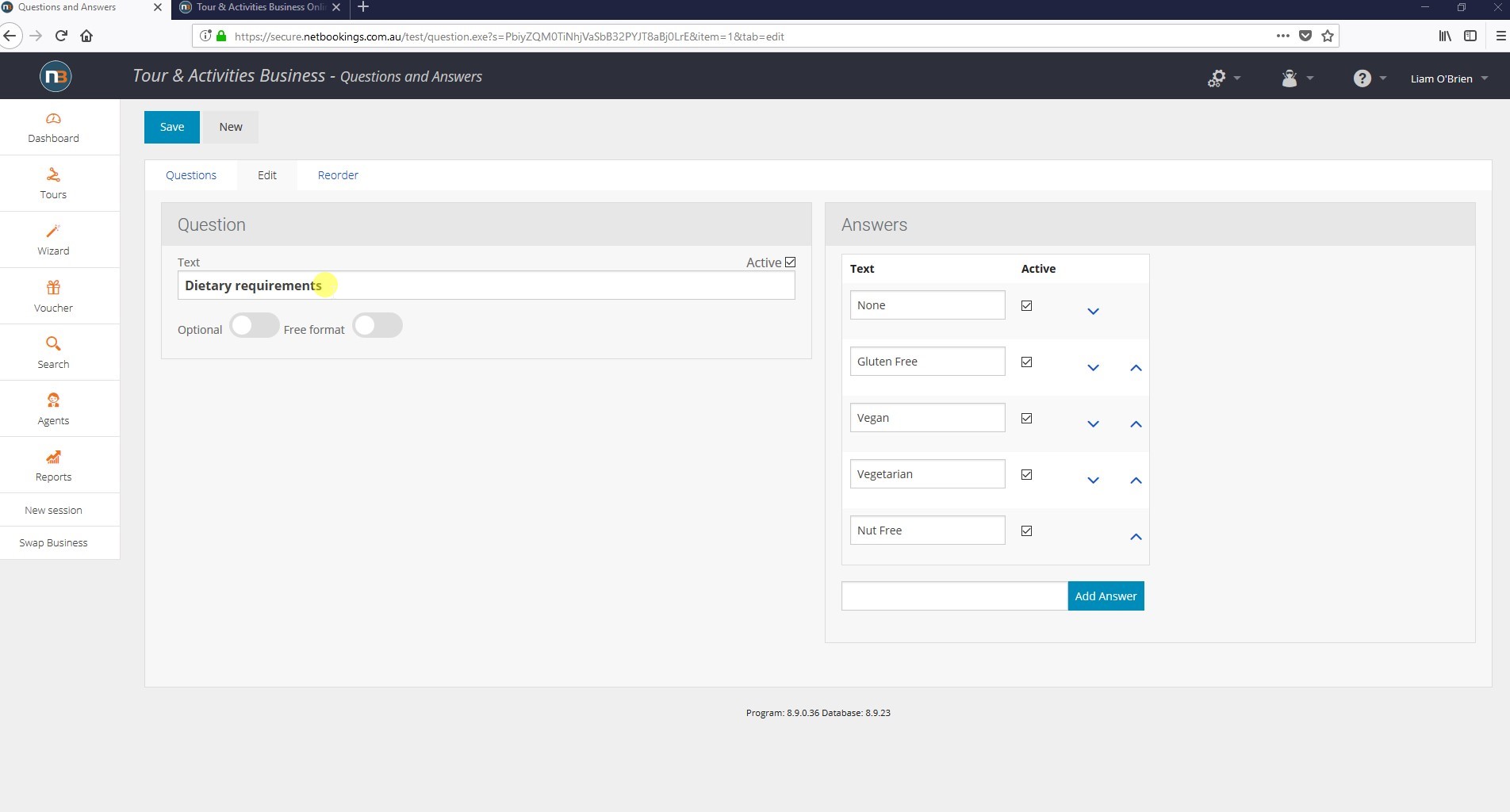Open the help question mark dropdown
This screenshot has width=1510, height=812.
(x=1369, y=79)
